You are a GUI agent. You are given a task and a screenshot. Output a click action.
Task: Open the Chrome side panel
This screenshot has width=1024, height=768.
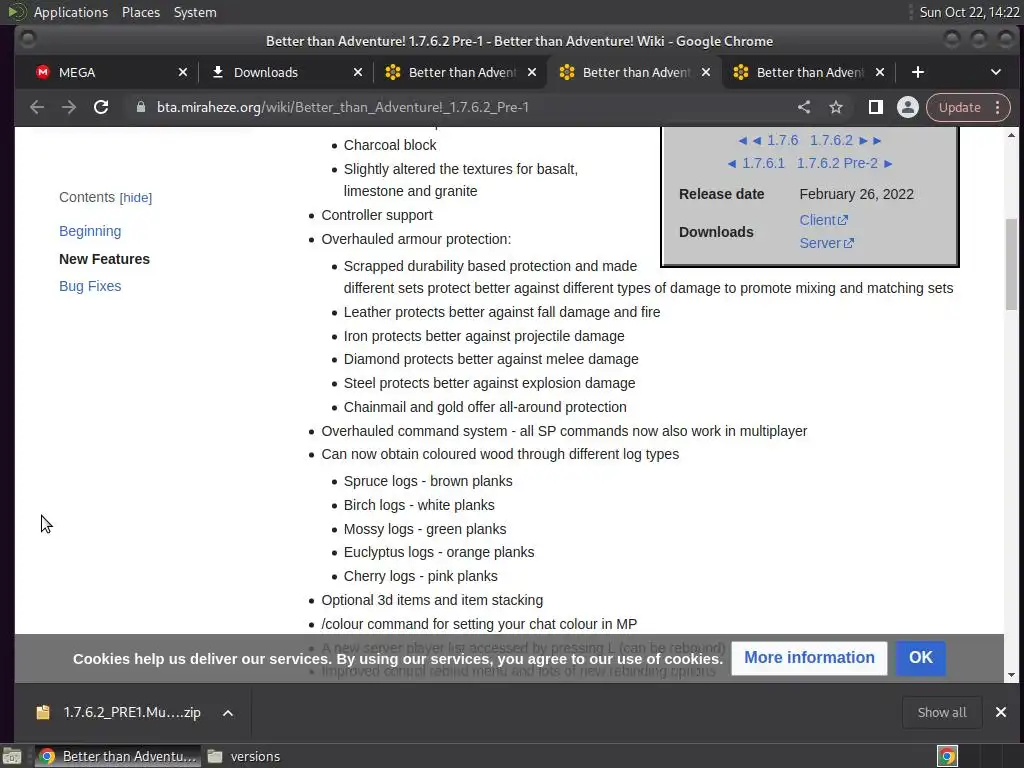(875, 107)
